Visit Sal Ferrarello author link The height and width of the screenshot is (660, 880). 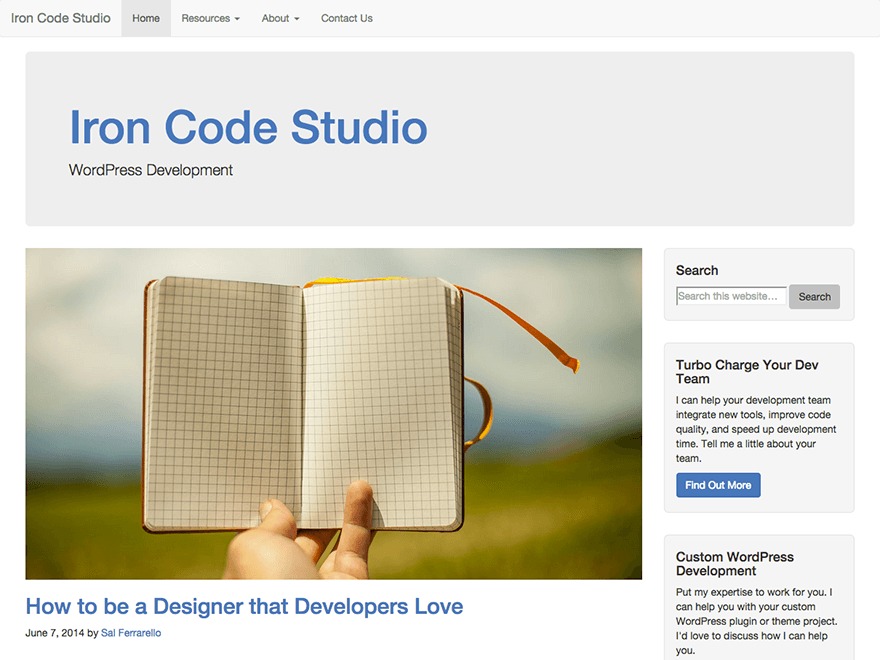click(x=131, y=633)
